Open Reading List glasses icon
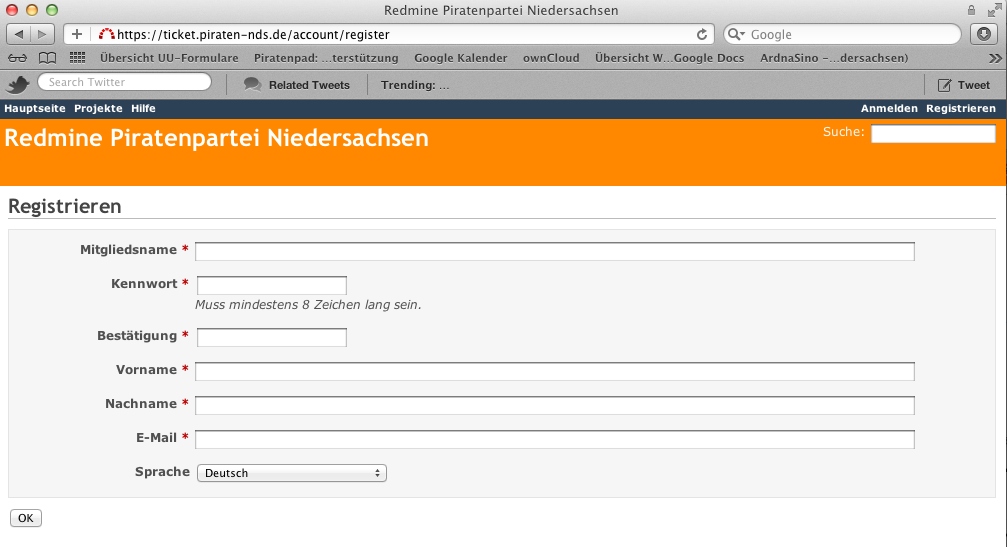This screenshot has width=1007, height=547. (17, 58)
